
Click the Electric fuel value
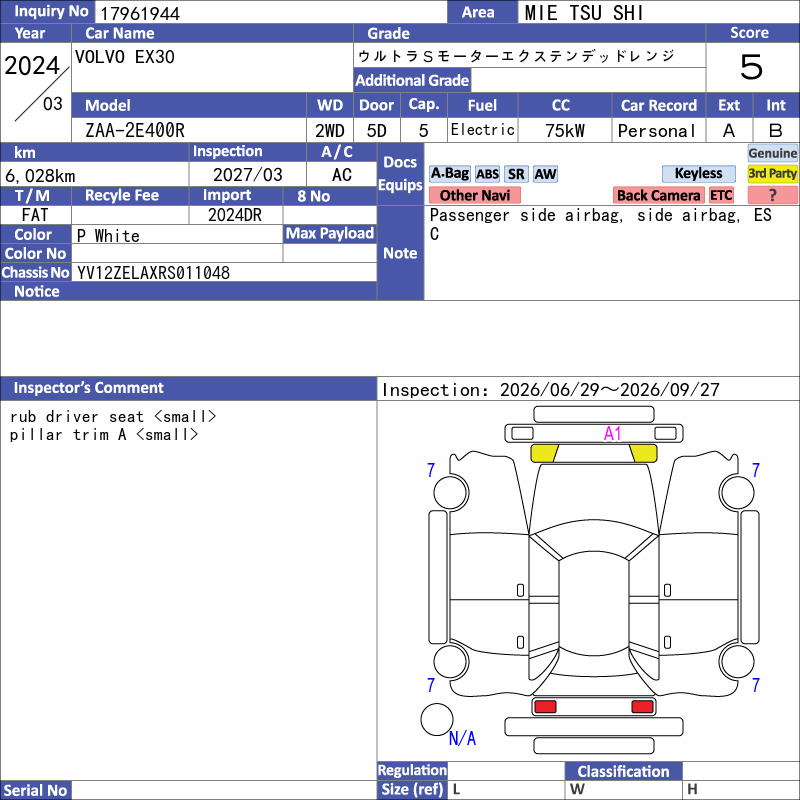coord(483,130)
